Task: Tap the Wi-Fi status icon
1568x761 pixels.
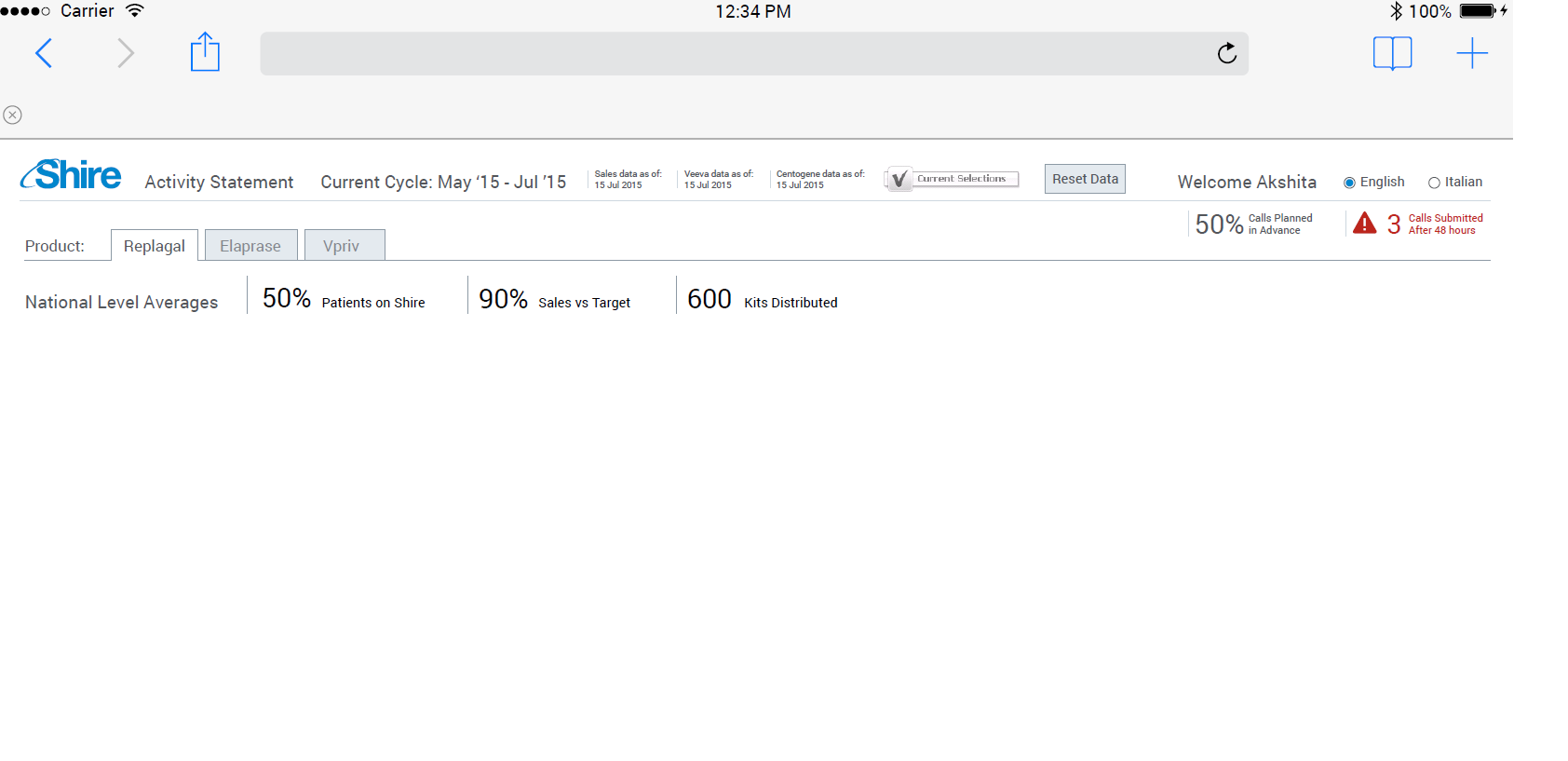Action: (135, 11)
